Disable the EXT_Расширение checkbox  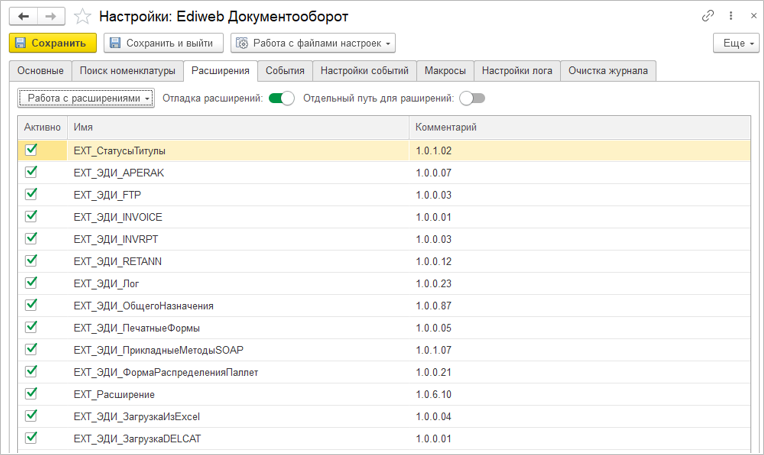pos(31,393)
